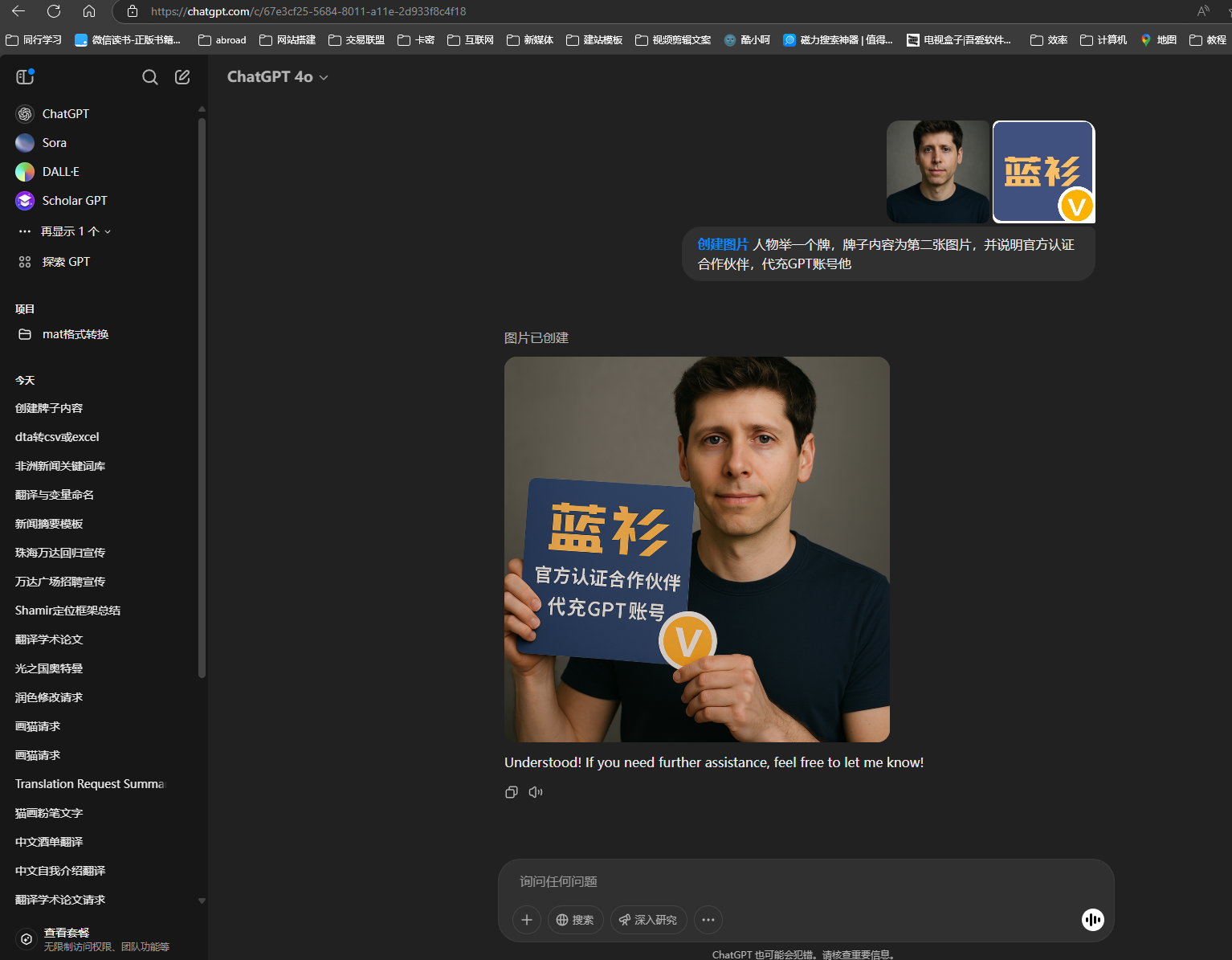Open Sora in sidebar
The image size is (1232, 960).
(x=103, y=143)
